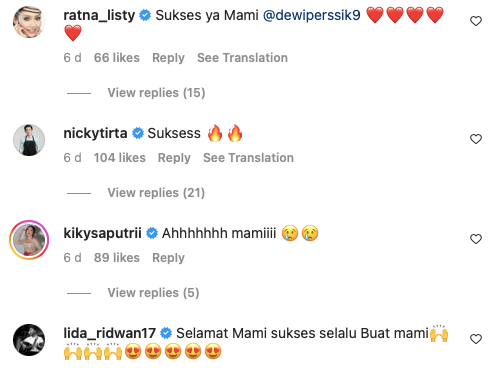
Task: Open lida_ridwan17's profile picture
Action: (29, 340)
